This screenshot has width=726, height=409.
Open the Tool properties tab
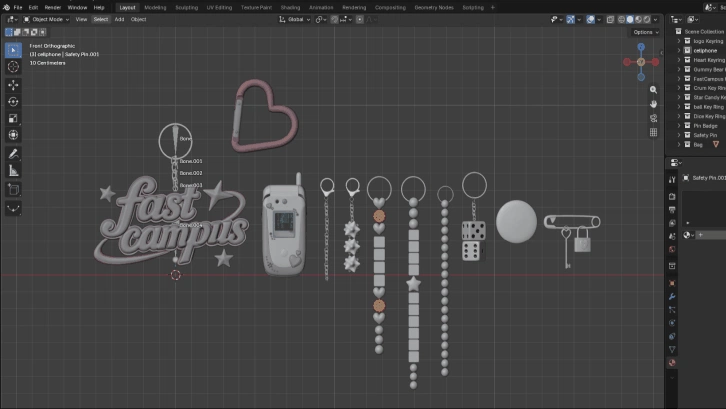tap(672, 180)
